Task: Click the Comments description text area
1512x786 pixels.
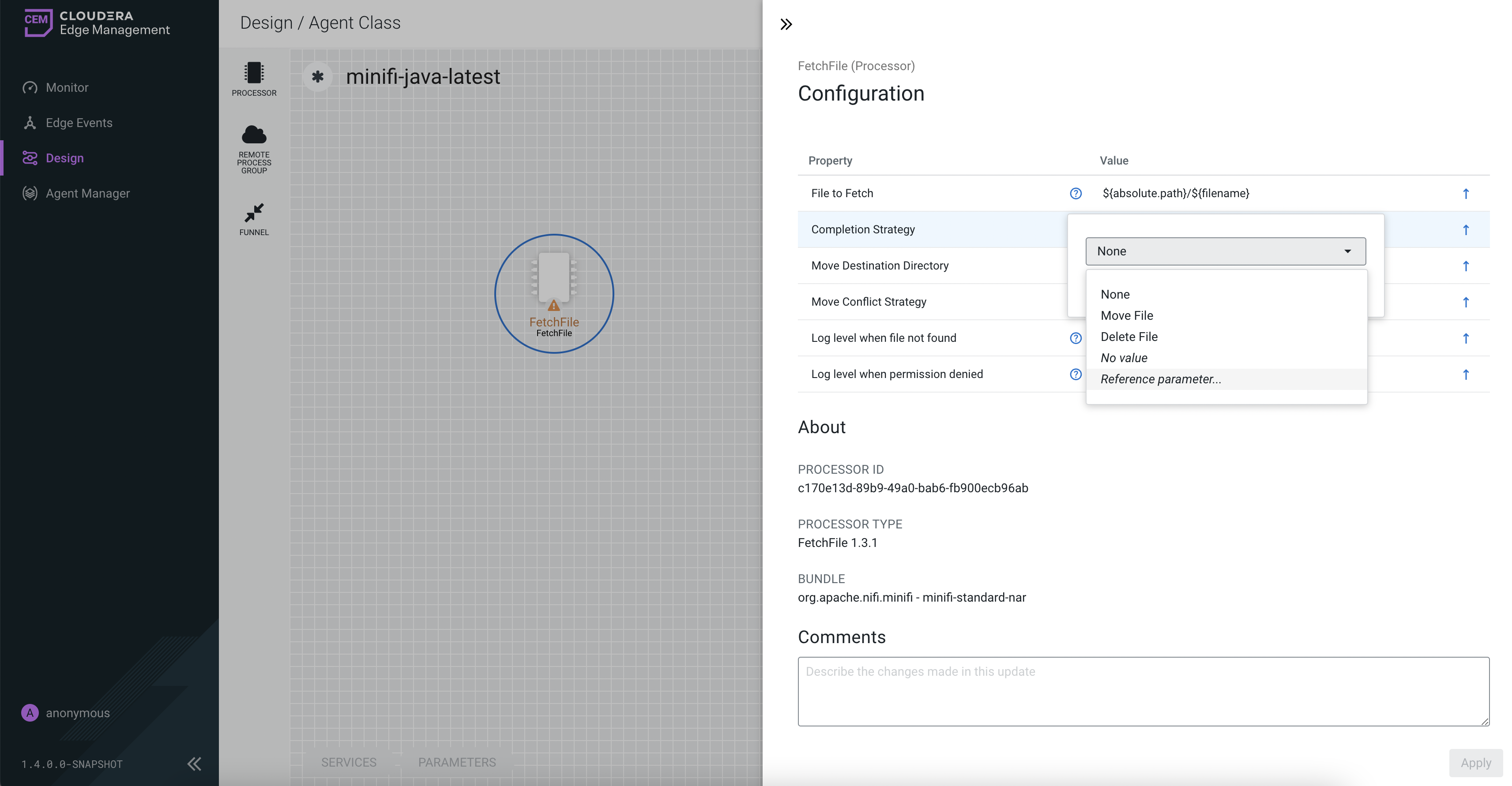Action: (x=1143, y=691)
